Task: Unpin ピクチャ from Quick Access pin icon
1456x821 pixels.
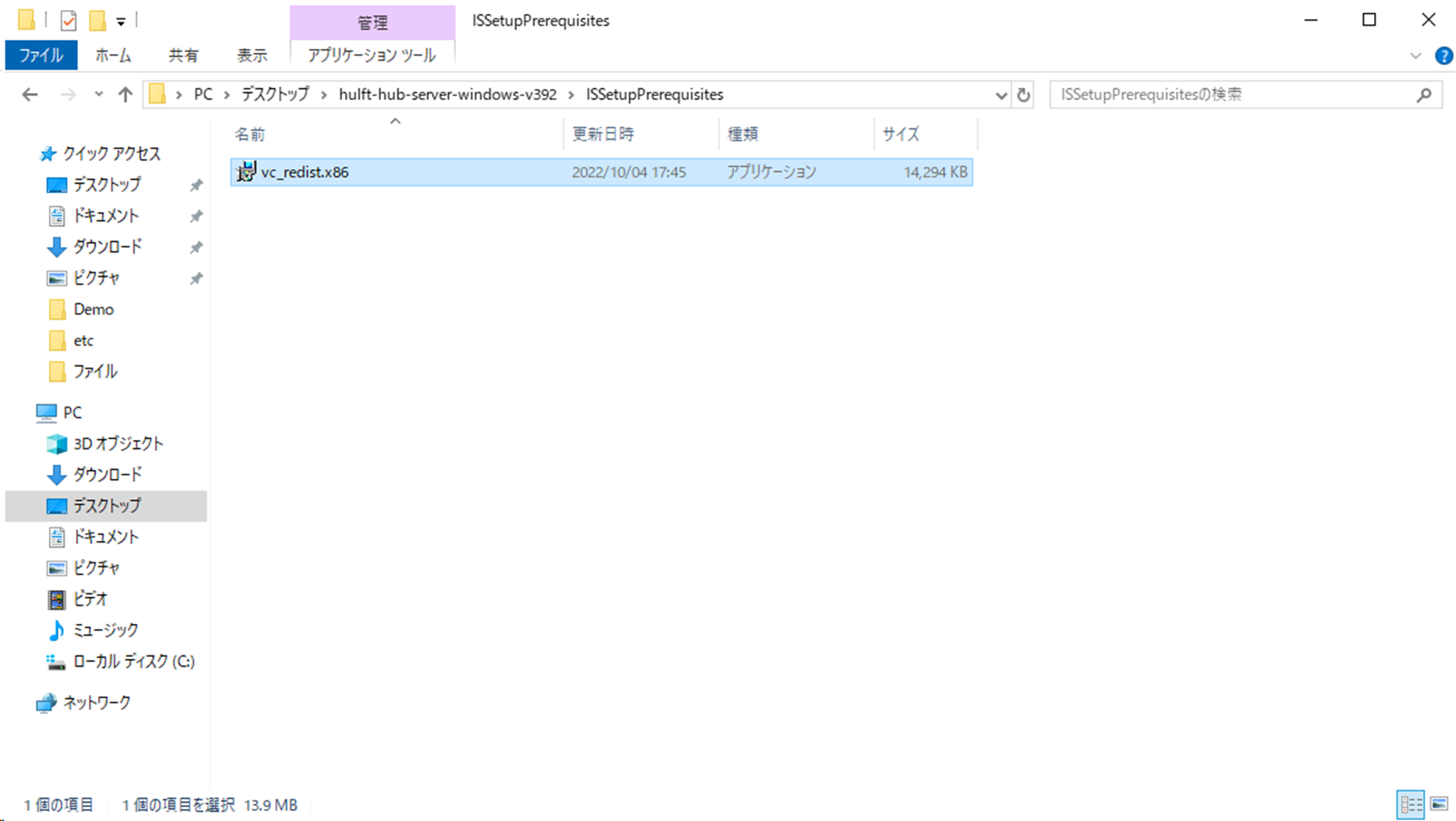Action: (196, 278)
